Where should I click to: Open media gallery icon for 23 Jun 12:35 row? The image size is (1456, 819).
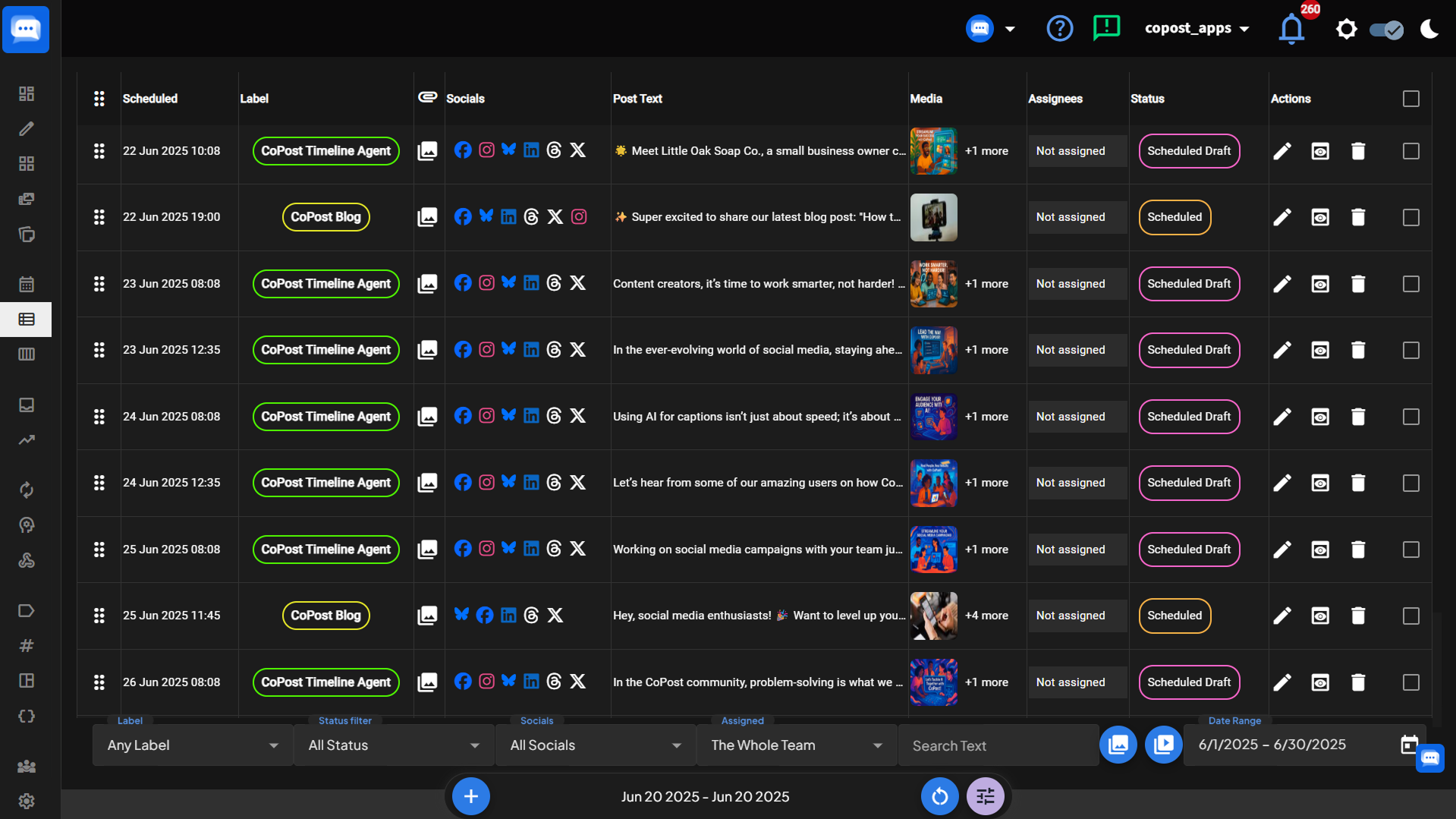click(427, 350)
